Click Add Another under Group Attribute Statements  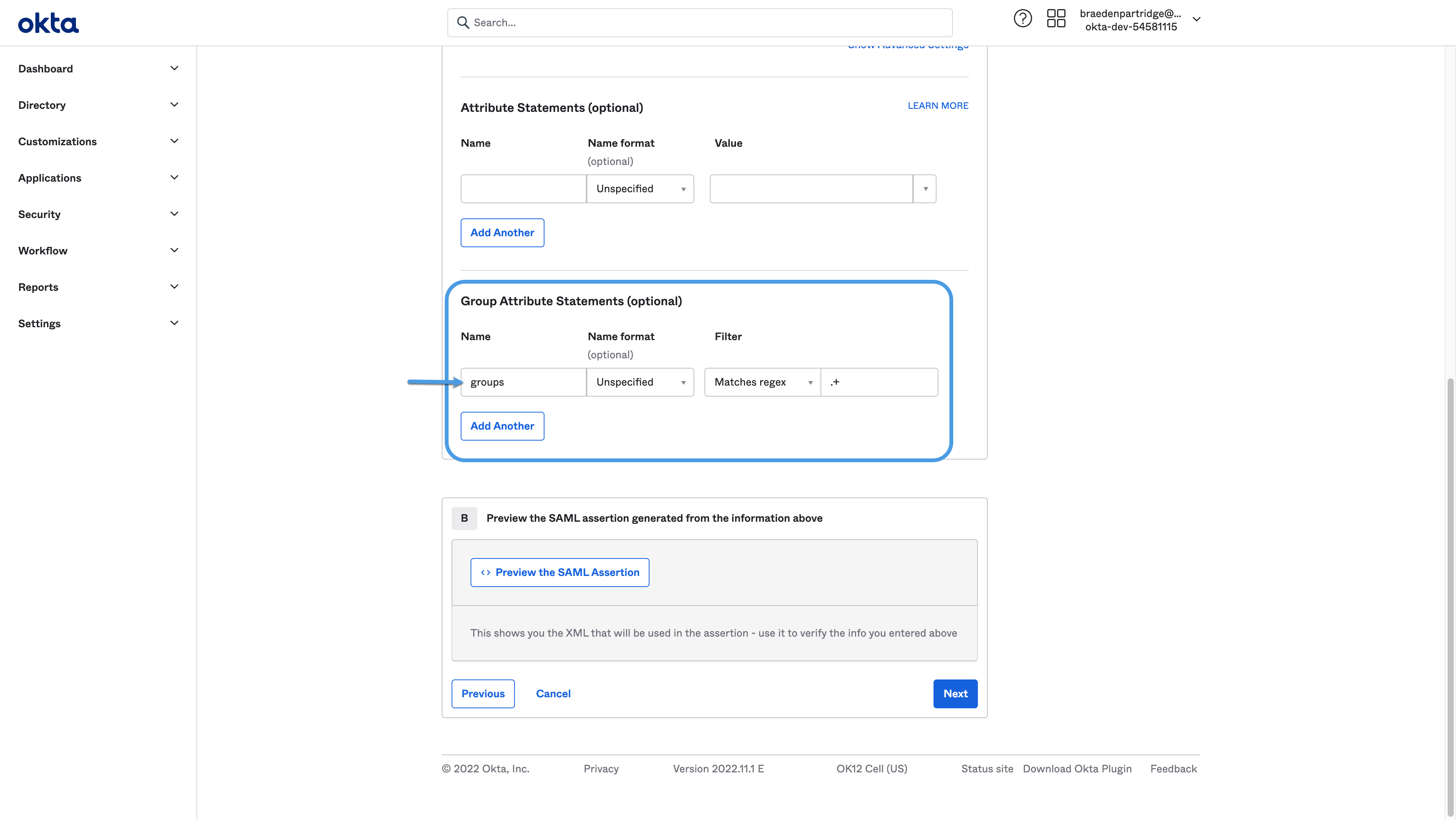tap(502, 426)
